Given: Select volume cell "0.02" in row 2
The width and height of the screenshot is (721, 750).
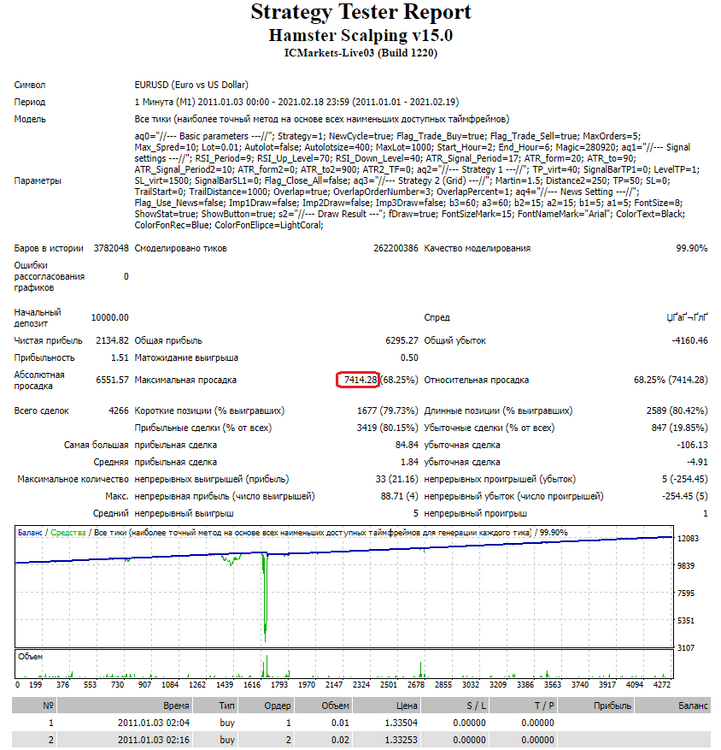Looking at the screenshot, I should pos(340,740).
